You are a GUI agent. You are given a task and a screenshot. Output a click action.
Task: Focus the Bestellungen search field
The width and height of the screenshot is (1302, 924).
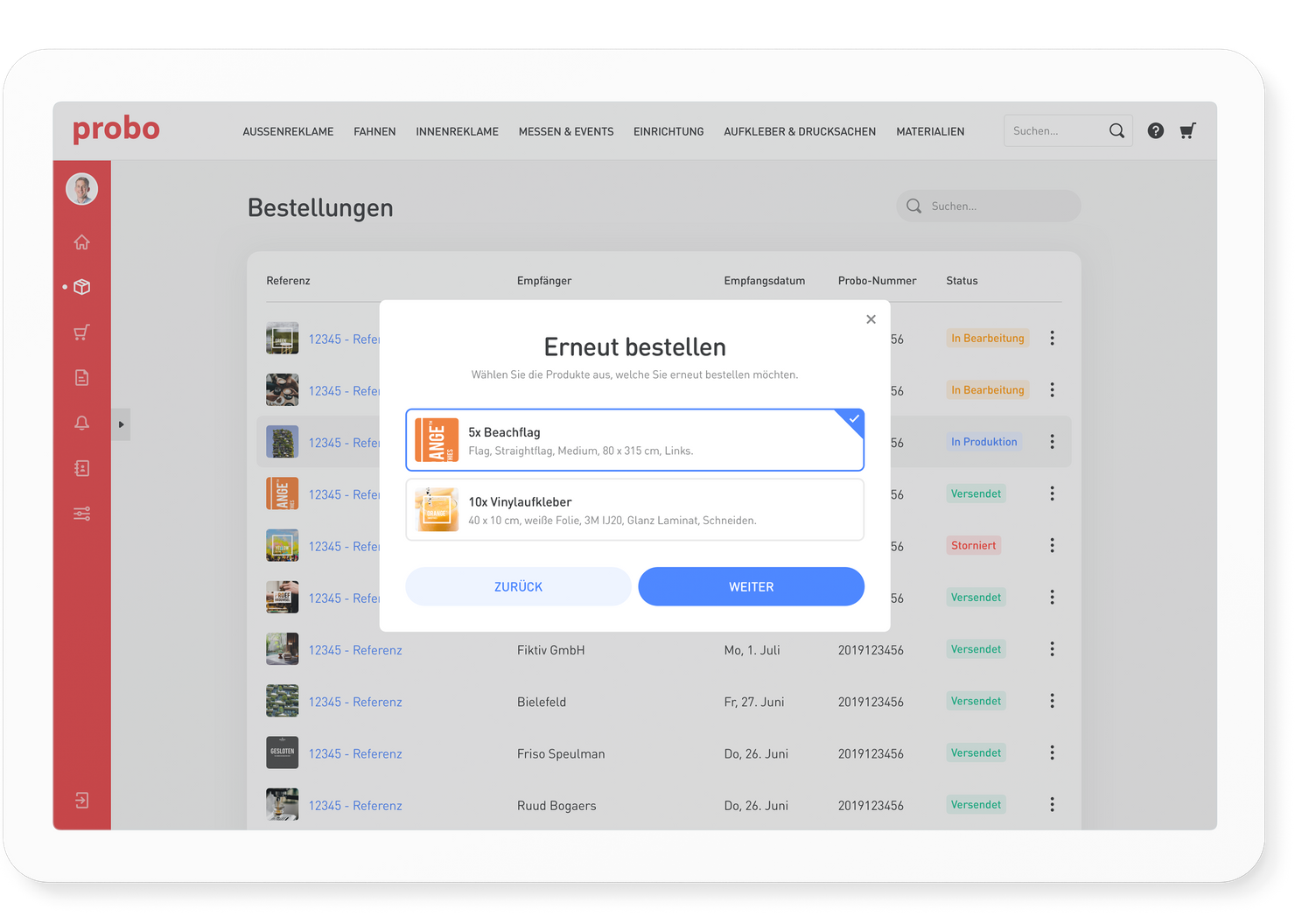click(x=989, y=206)
